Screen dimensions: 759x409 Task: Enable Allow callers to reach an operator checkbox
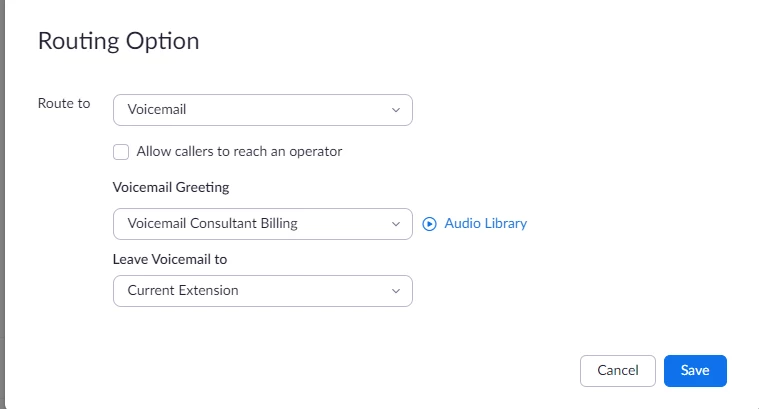[x=121, y=152]
